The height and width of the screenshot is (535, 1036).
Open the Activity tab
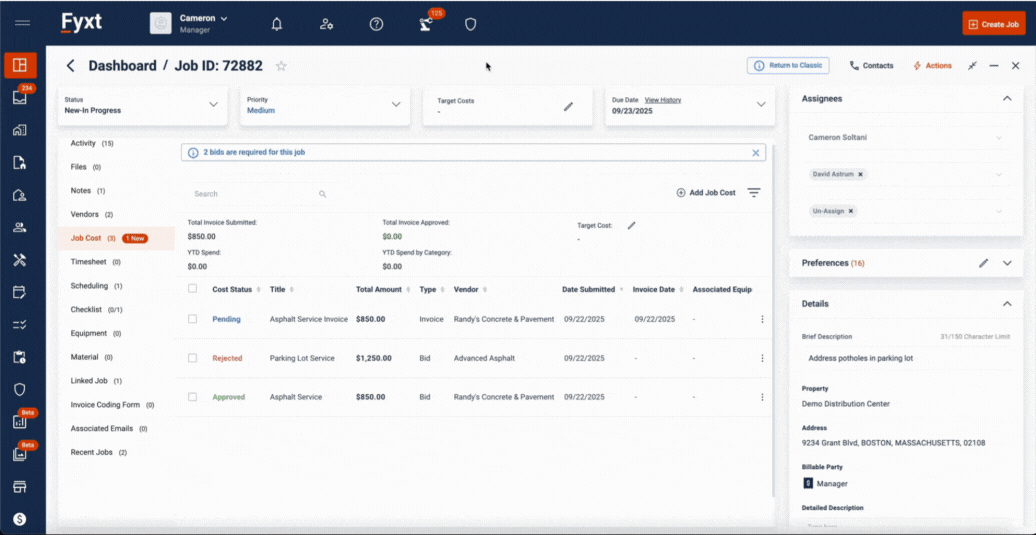click(x=84, y=143)
